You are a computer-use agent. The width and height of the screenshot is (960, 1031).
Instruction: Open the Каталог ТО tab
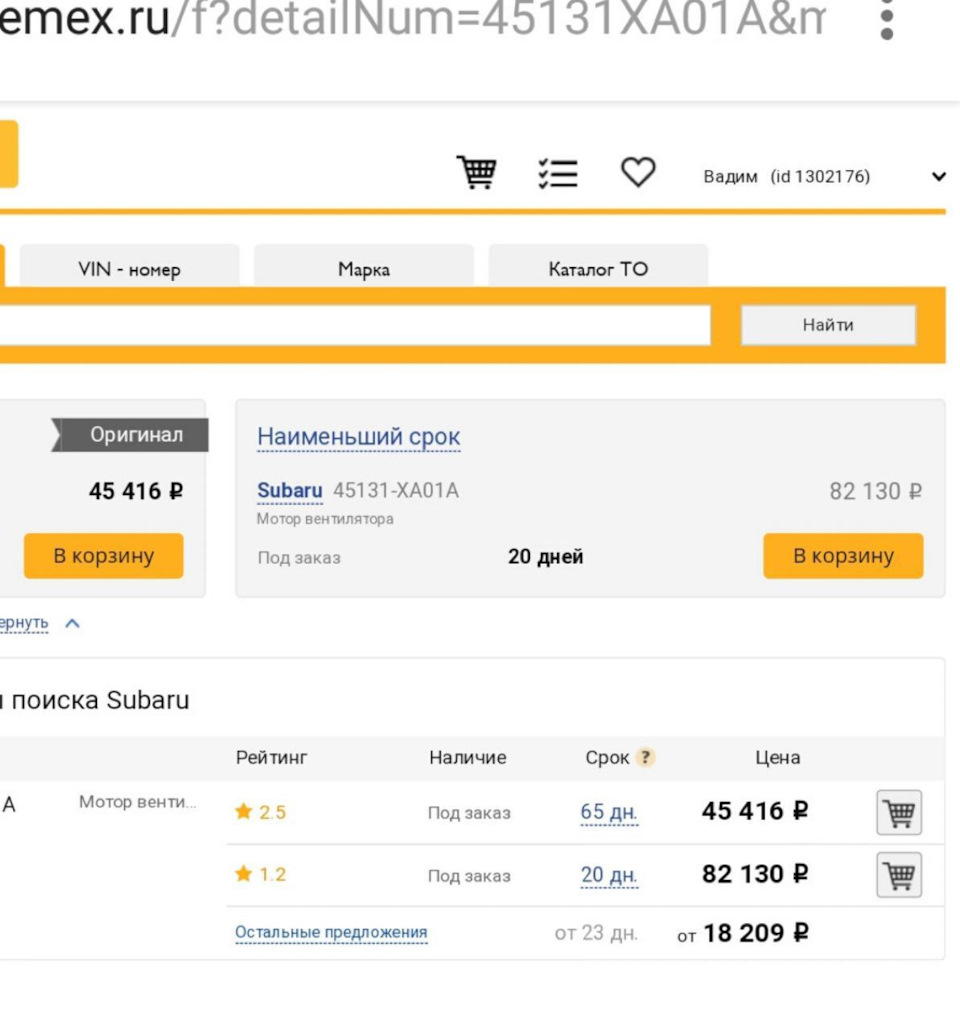598,269
